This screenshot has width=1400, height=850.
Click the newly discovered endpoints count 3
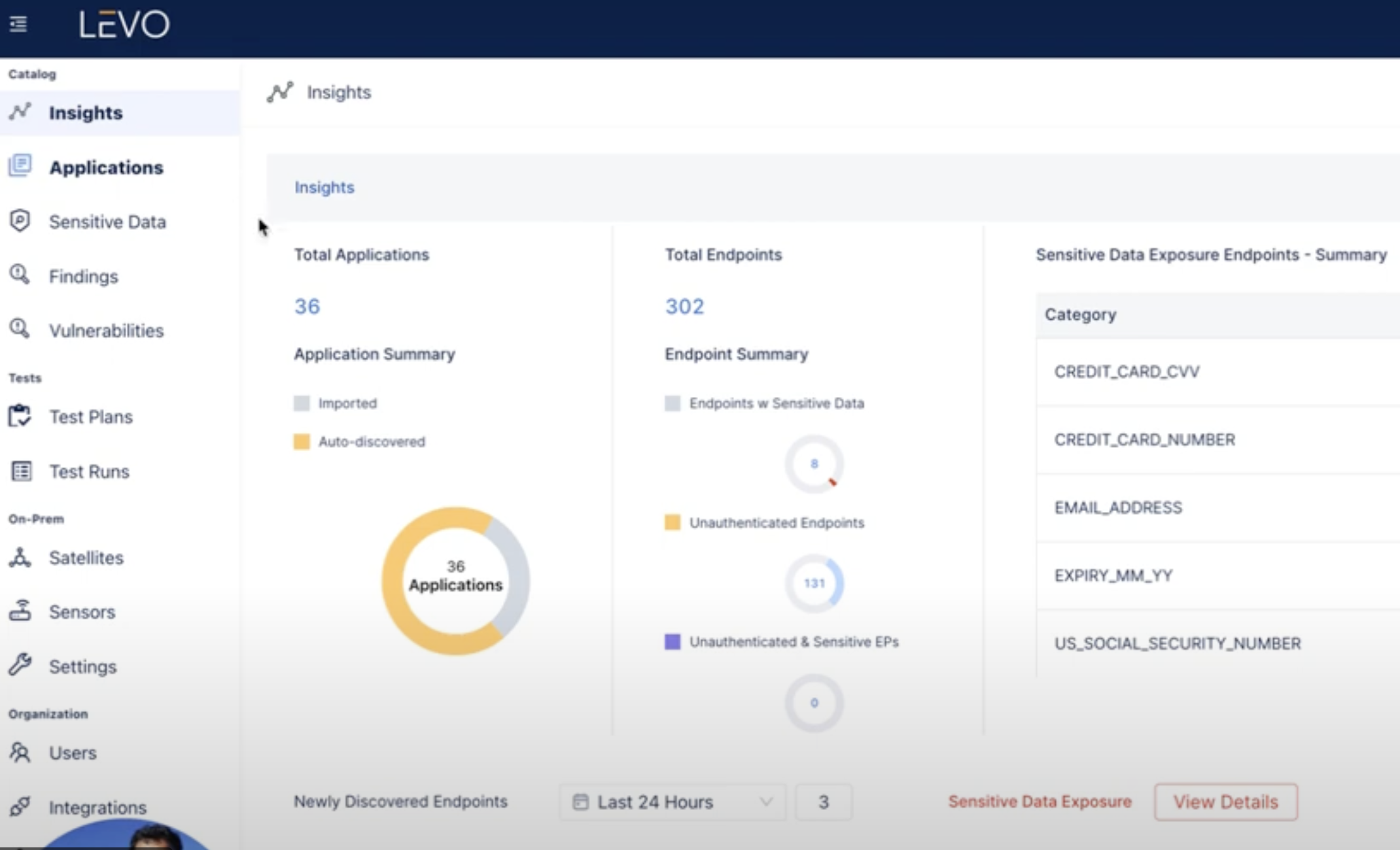(x=824, y=802)
